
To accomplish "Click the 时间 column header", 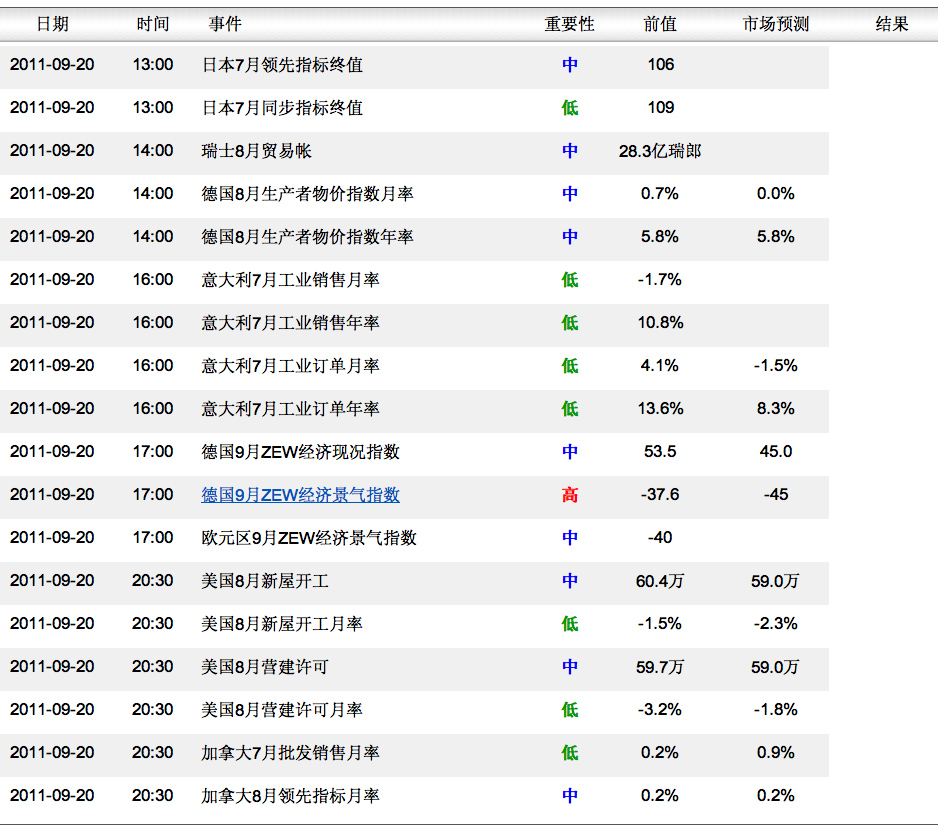I will coord(153,24).
